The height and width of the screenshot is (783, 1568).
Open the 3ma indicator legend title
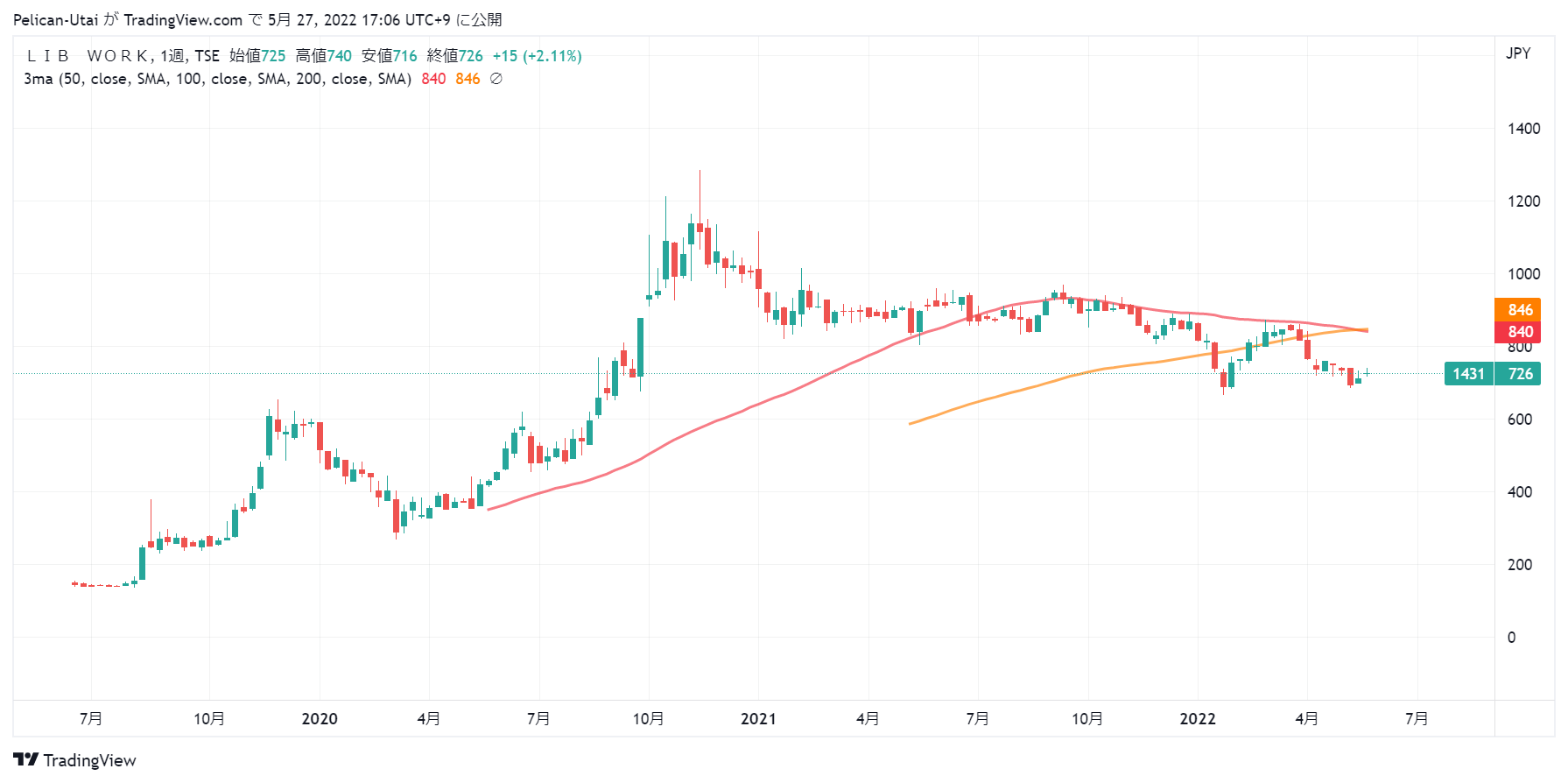(x=217, y=79)
